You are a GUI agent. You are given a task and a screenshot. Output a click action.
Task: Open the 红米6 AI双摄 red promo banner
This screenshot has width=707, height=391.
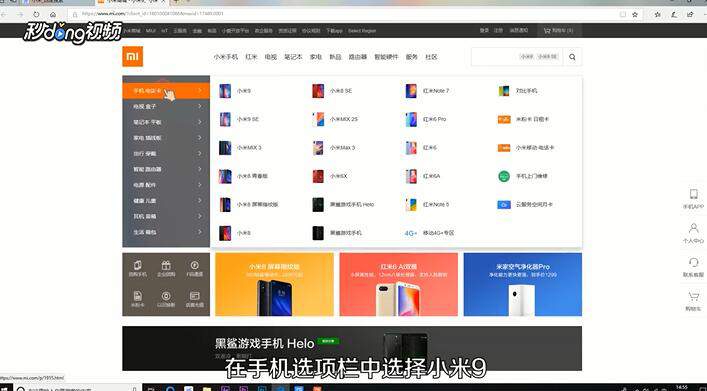click(399, 285)
